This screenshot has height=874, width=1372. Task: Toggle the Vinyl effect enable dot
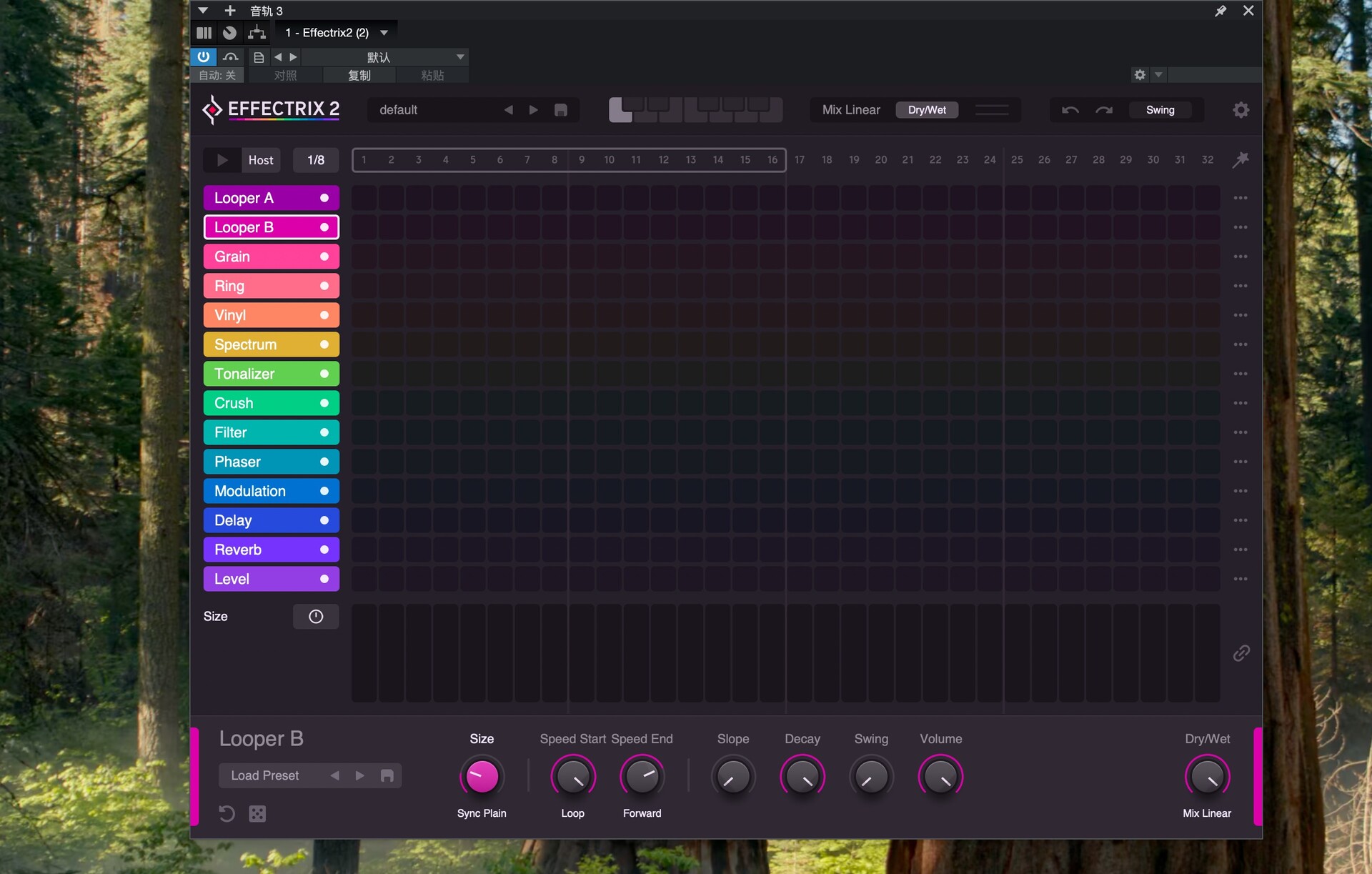click(x=324, y=315)
